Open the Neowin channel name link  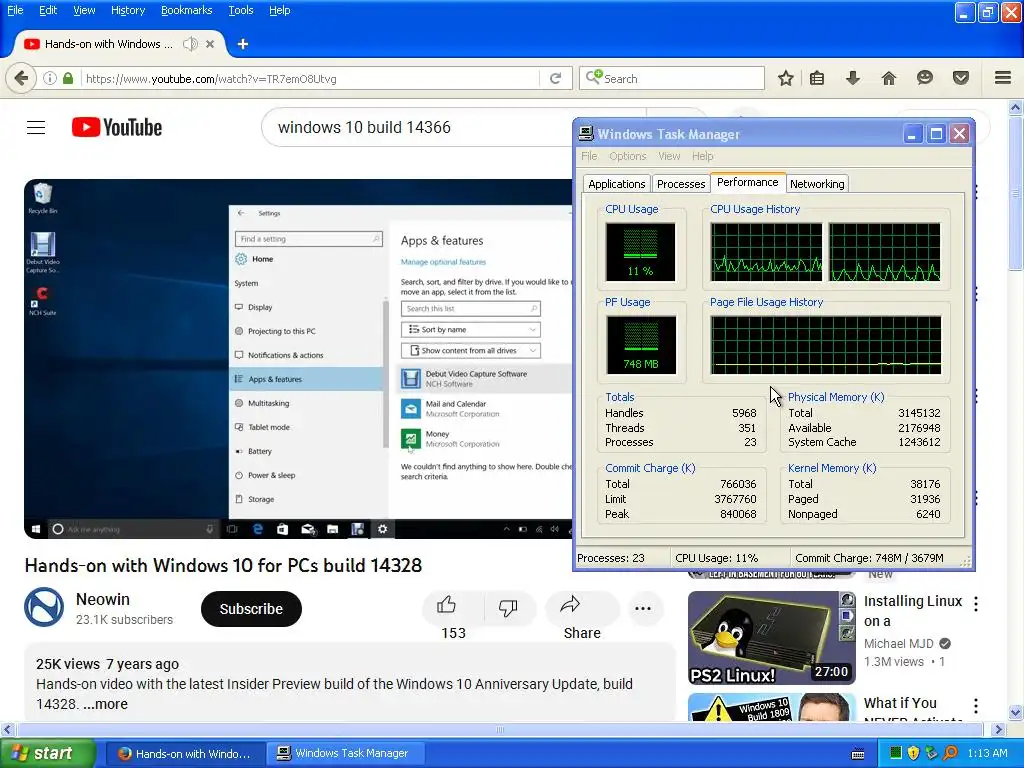click(x=103, y=599)
